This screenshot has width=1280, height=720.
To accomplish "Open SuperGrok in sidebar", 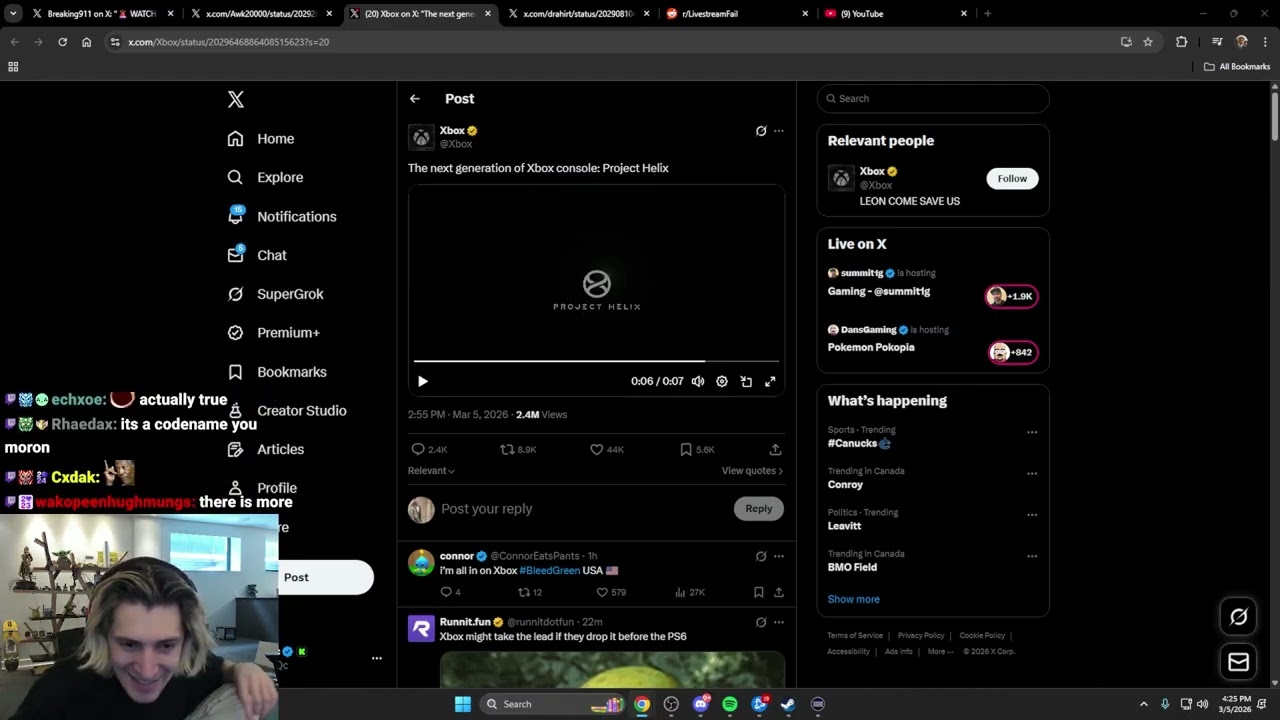I will click(275, 294).
